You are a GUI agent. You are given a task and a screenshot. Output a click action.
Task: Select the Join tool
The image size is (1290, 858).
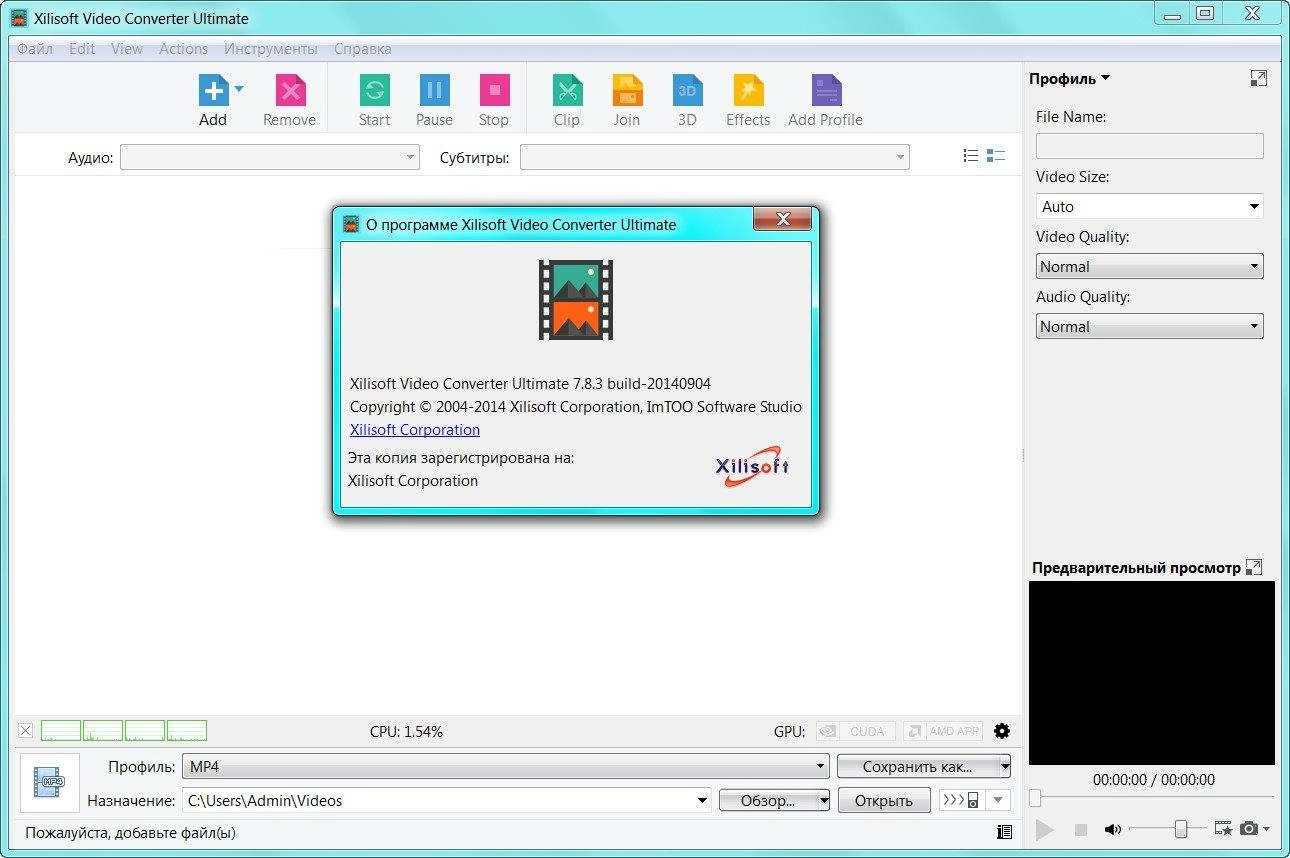pos(627,91)
